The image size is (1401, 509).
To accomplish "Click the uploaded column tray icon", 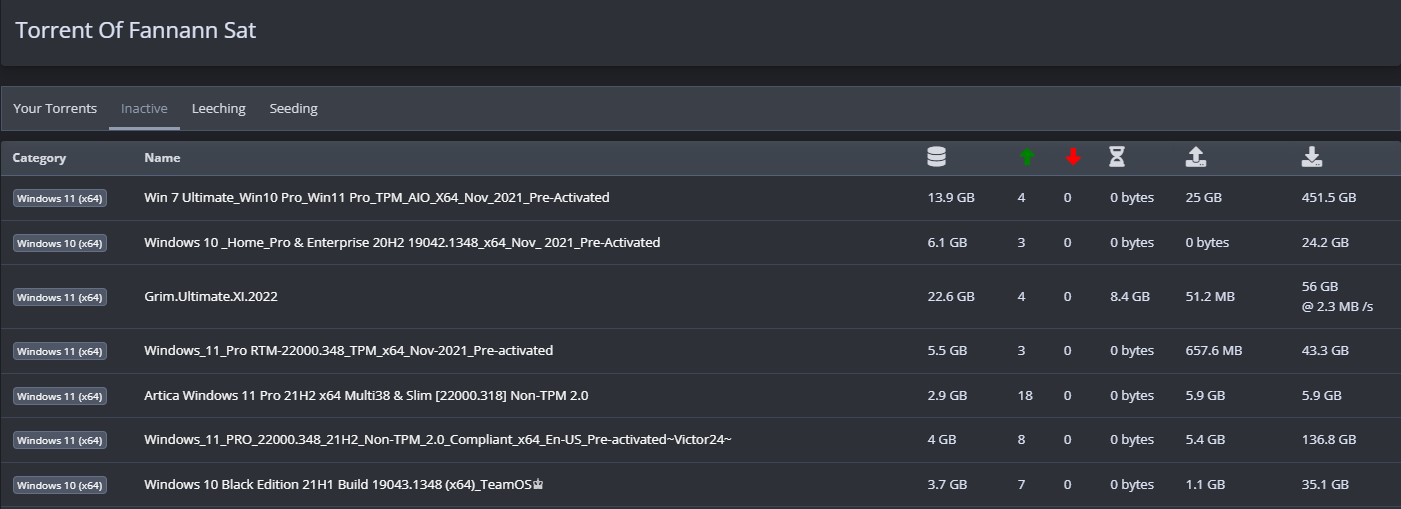I will click(x=1196, y=157).
